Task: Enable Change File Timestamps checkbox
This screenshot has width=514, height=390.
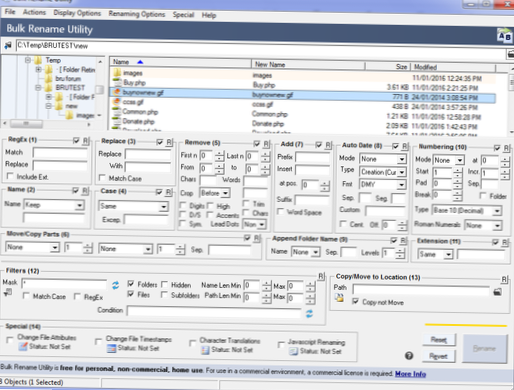Action: click(x=98, y=341)
